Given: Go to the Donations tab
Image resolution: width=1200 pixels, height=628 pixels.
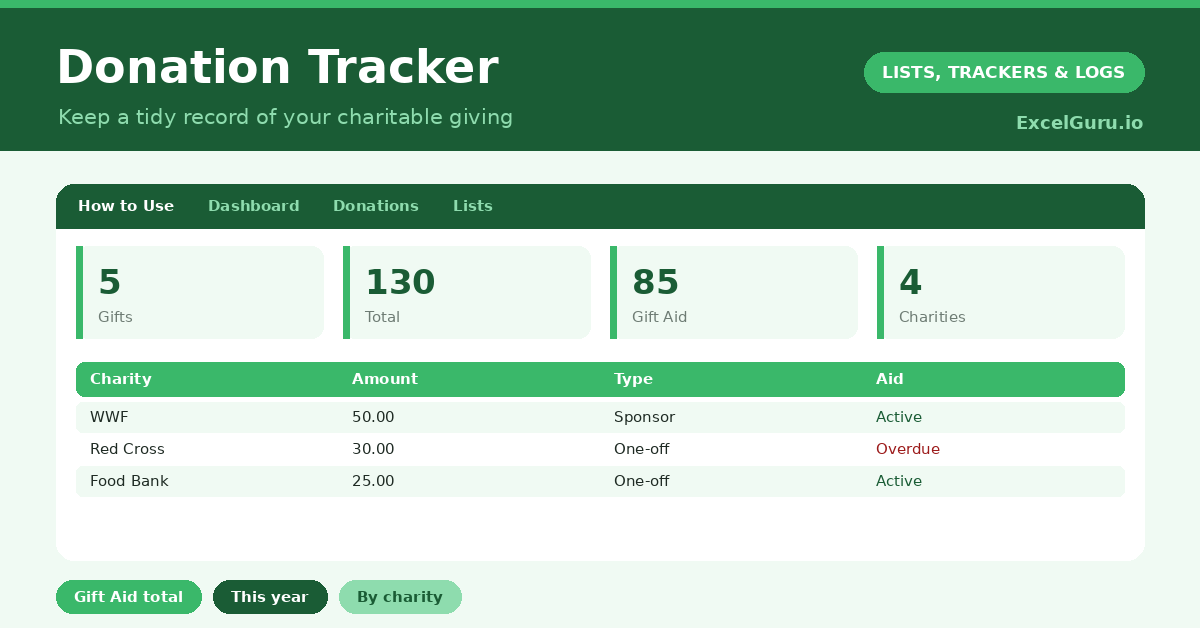Looking at the screenshot, I should click(x=376, y=206).
